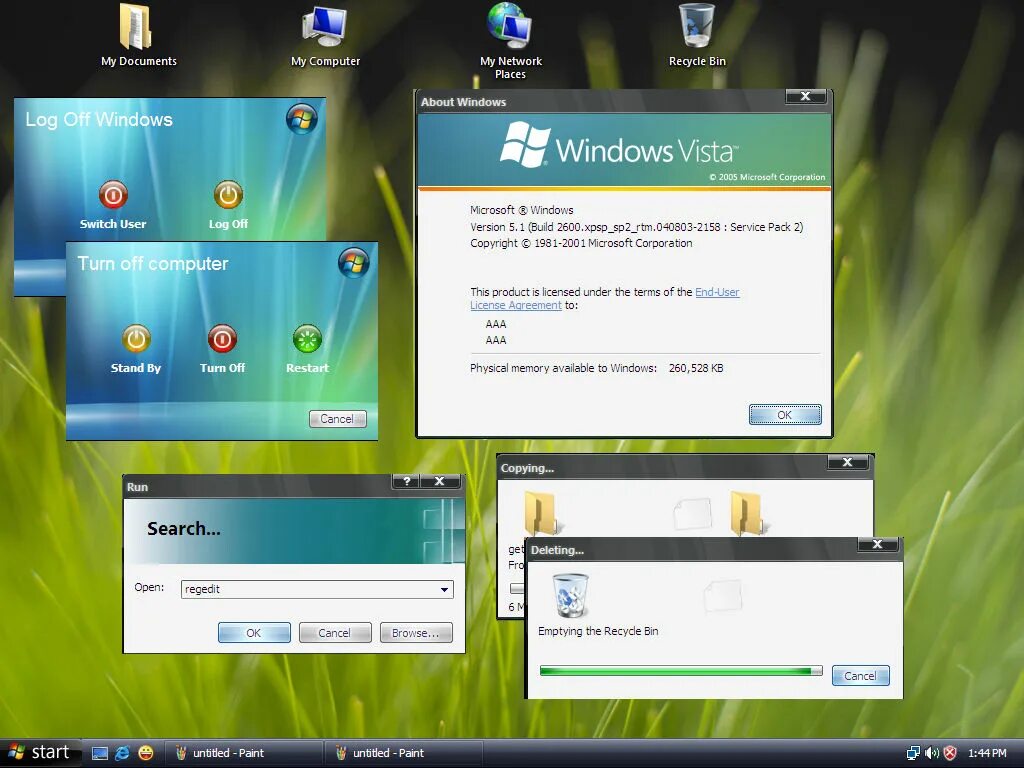Open the Run dialog's Open dropdown arrow
Image resolution: width=1024 pixels, height=768 pixels.
444,589
